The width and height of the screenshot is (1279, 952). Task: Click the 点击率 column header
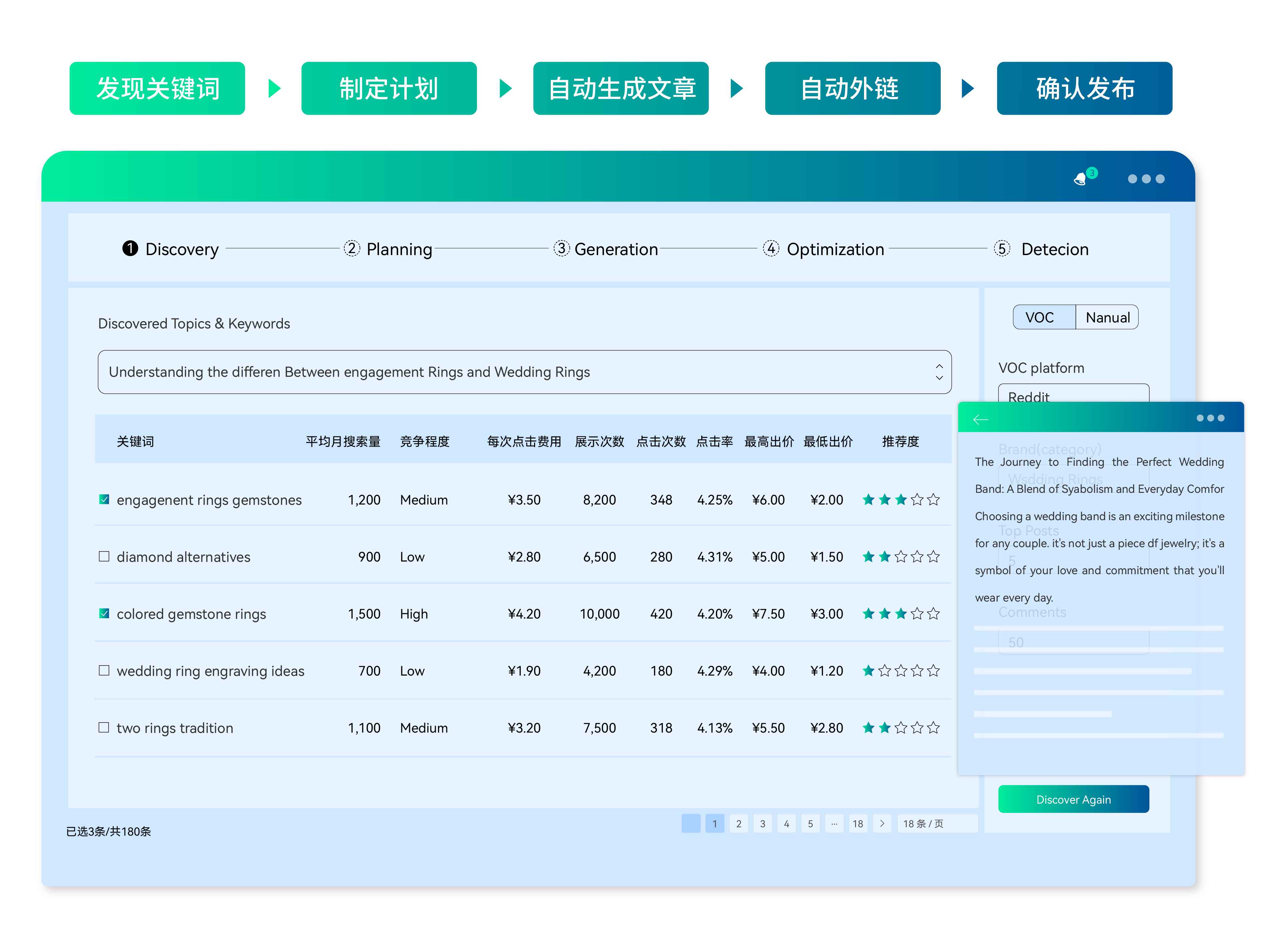point(714,441)
